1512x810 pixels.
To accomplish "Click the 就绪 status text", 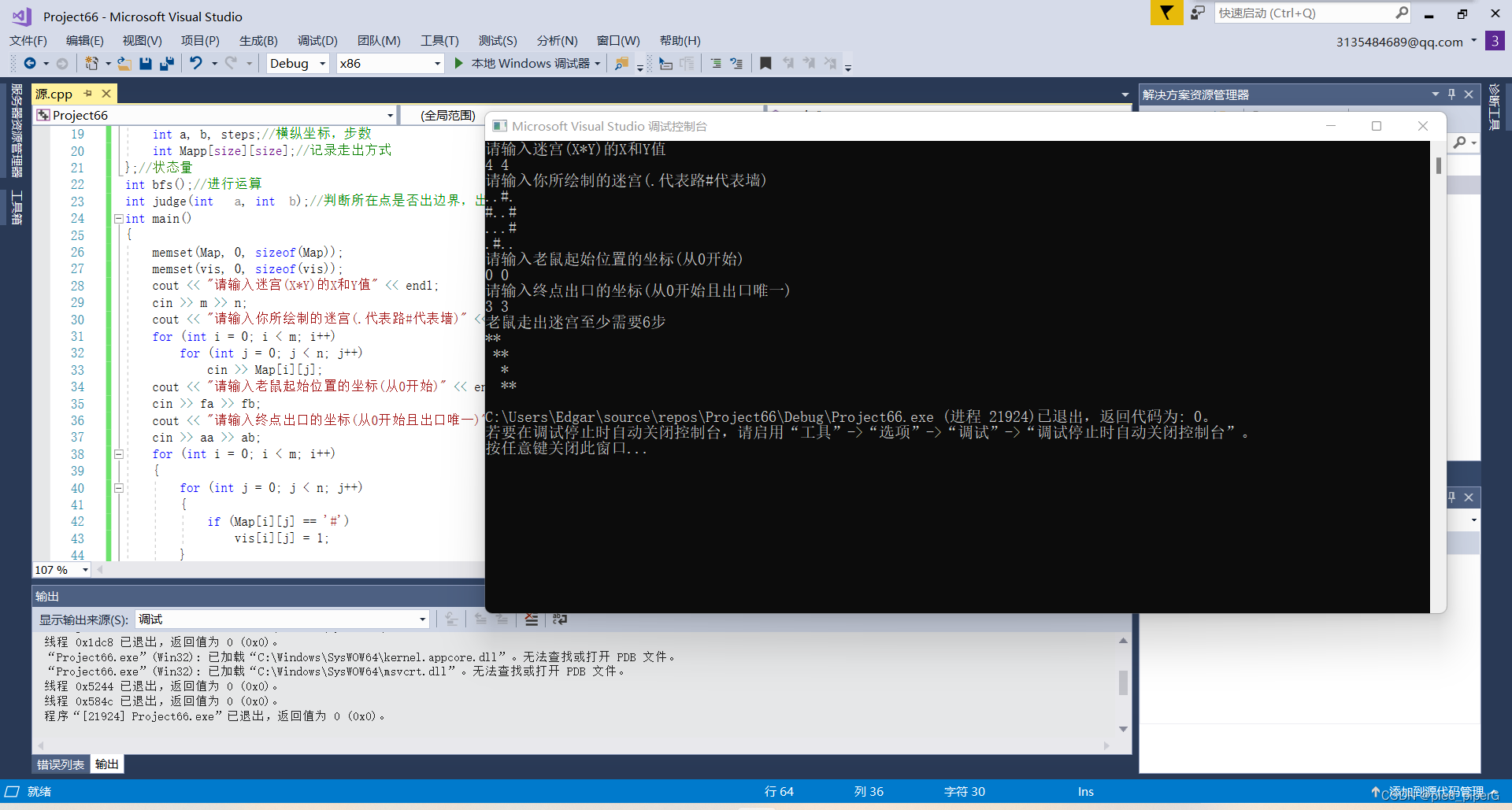I will [39, 791].
